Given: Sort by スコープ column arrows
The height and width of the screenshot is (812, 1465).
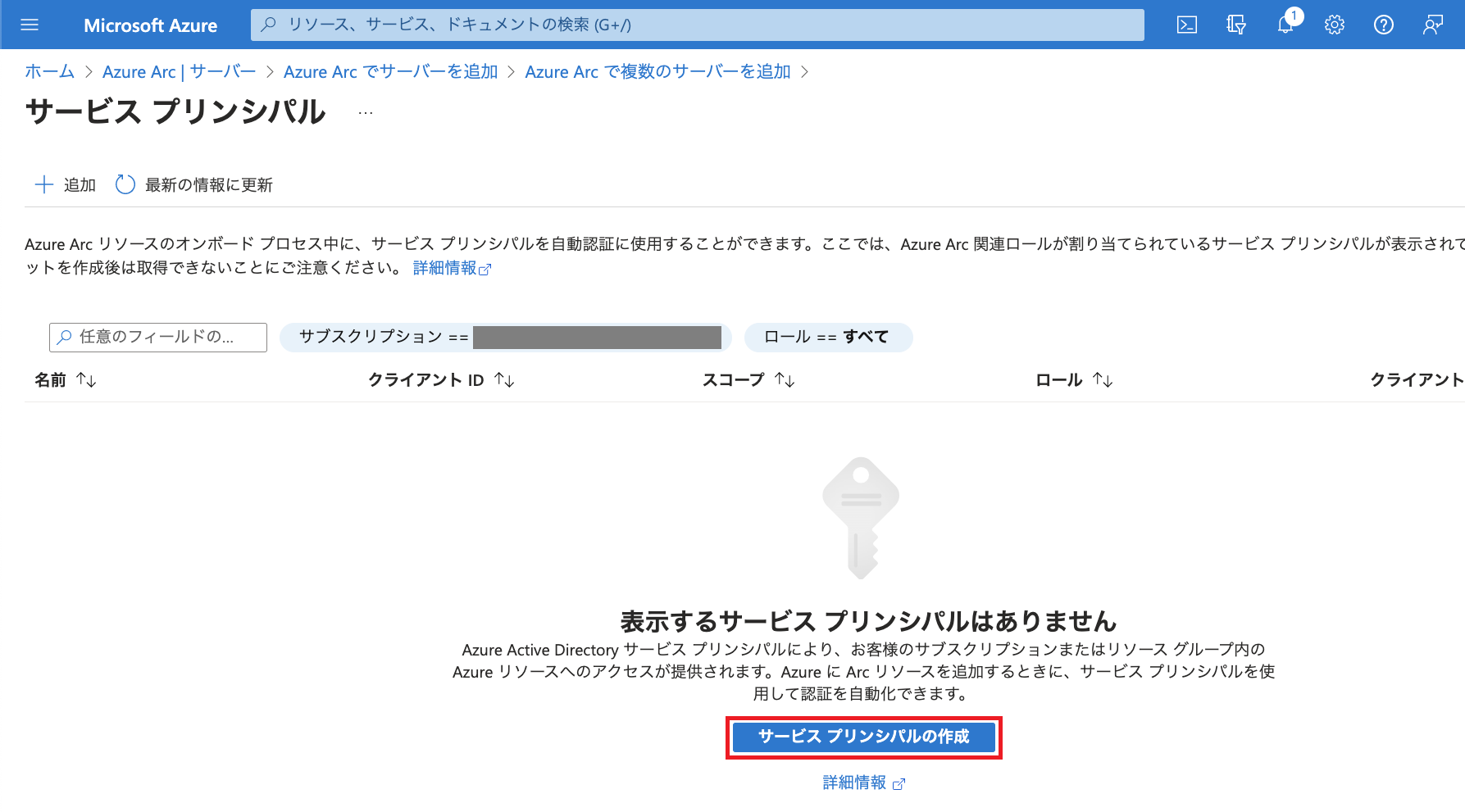Looking at the screenshot, I should click(x=785, y=380).
